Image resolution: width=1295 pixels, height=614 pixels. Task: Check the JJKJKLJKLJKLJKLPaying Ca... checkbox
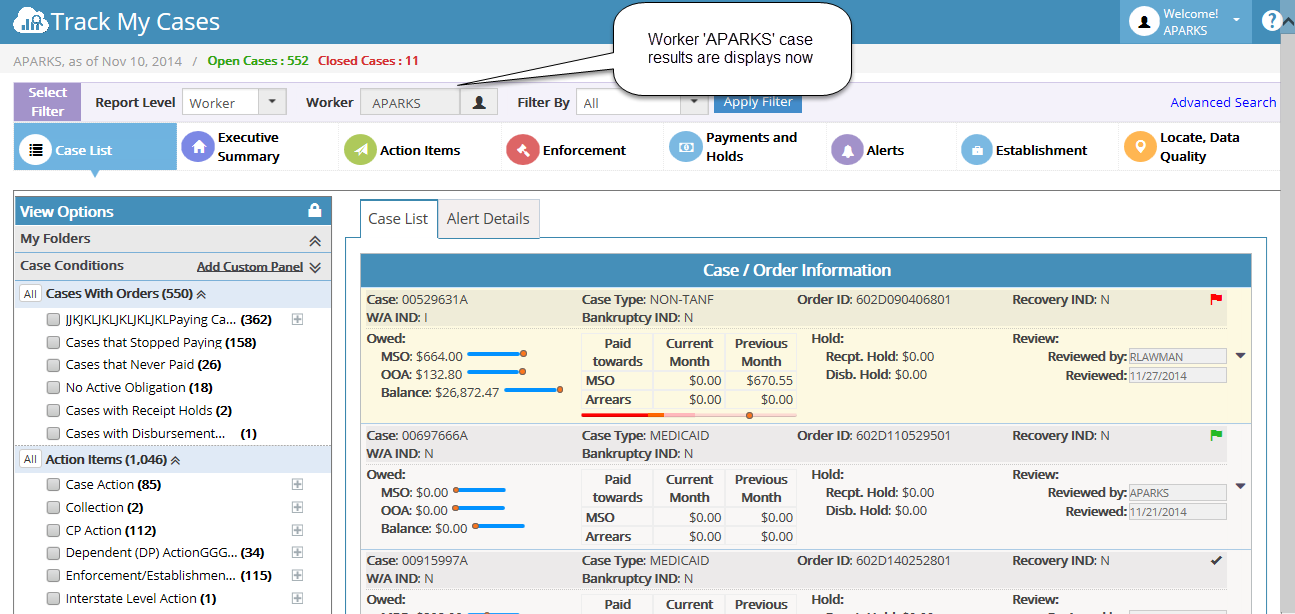(x=53, y=320)
